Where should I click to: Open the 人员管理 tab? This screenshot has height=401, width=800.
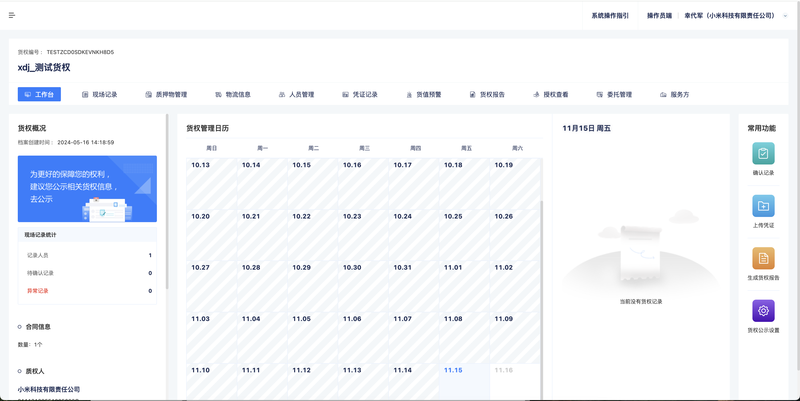click(296, 94)
